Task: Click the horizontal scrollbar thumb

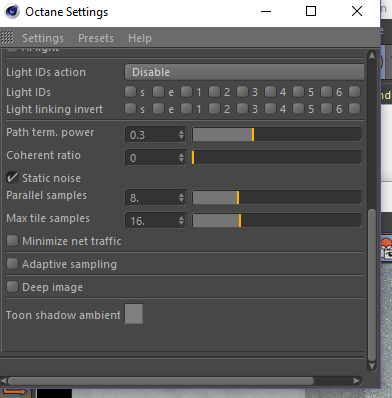Action: click(x=161, y=381)
